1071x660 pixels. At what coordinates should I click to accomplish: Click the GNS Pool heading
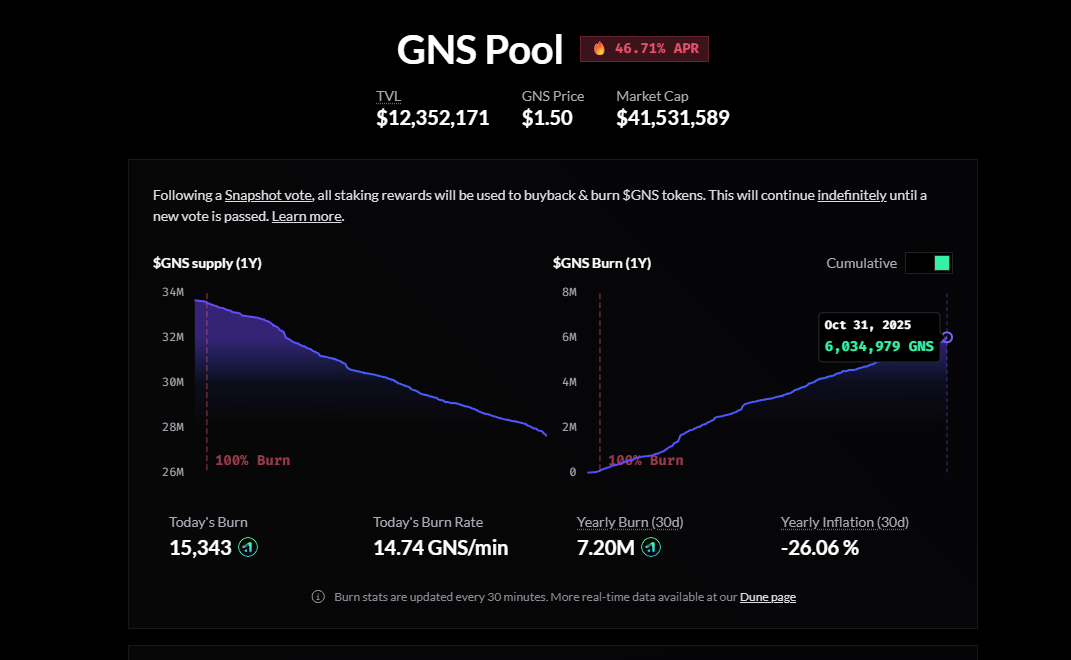[480, 49]
